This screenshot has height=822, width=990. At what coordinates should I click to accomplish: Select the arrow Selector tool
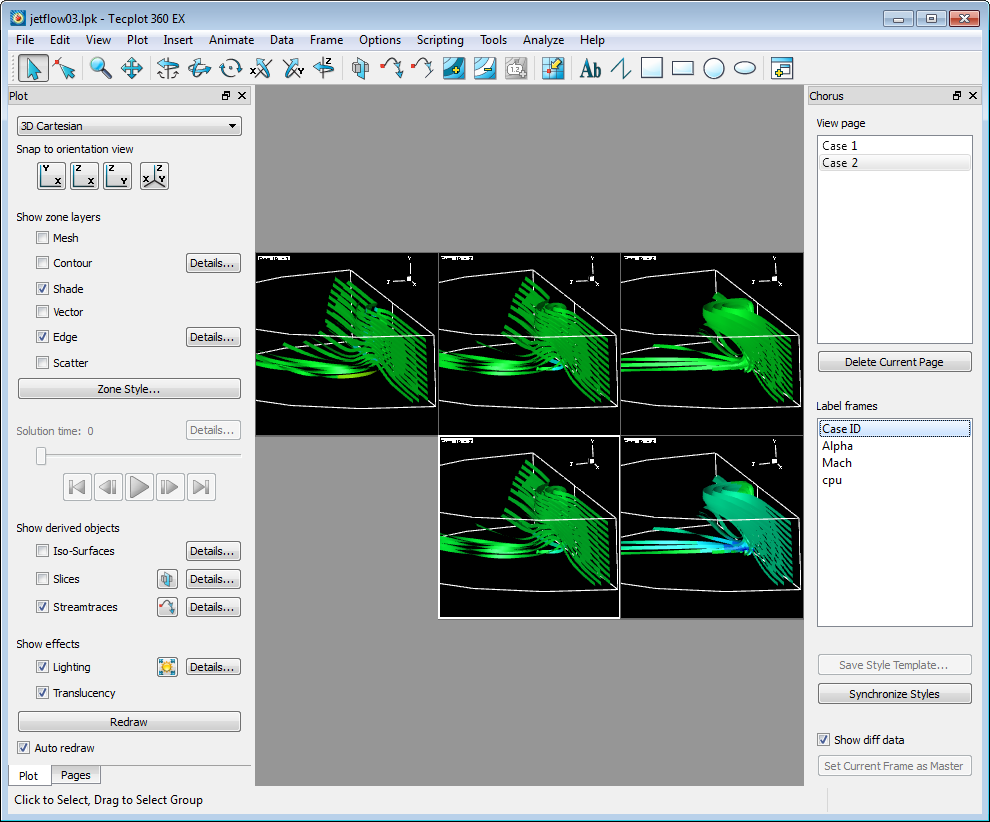coord(33,68)
